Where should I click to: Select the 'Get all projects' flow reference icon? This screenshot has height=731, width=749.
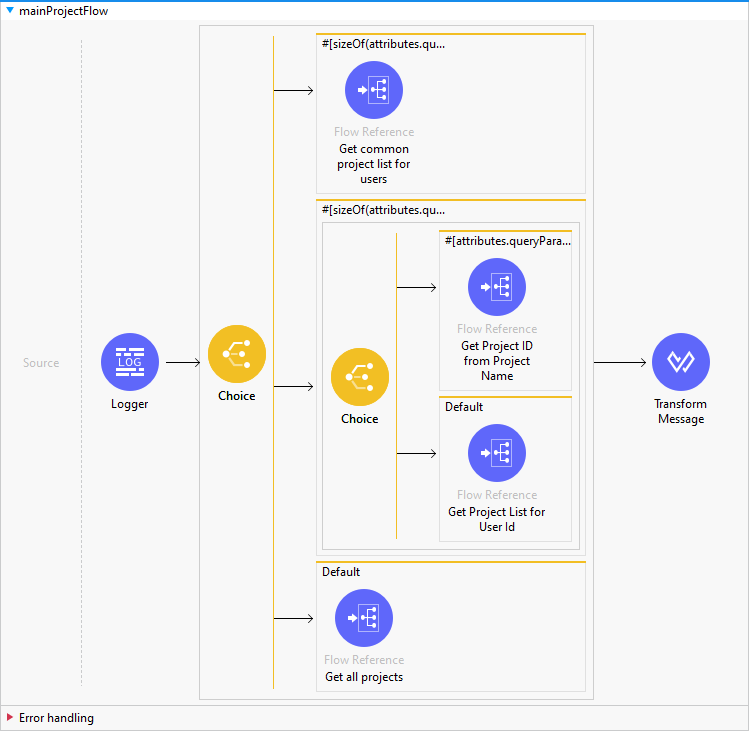[364, 618]
